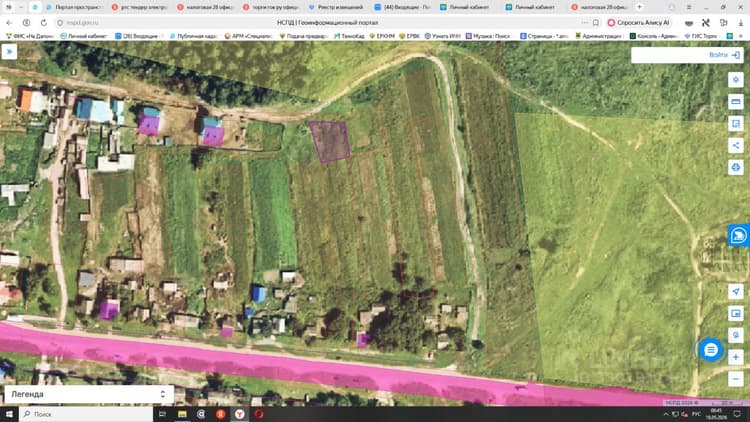Open the notification center icon

tap(737, 414)
